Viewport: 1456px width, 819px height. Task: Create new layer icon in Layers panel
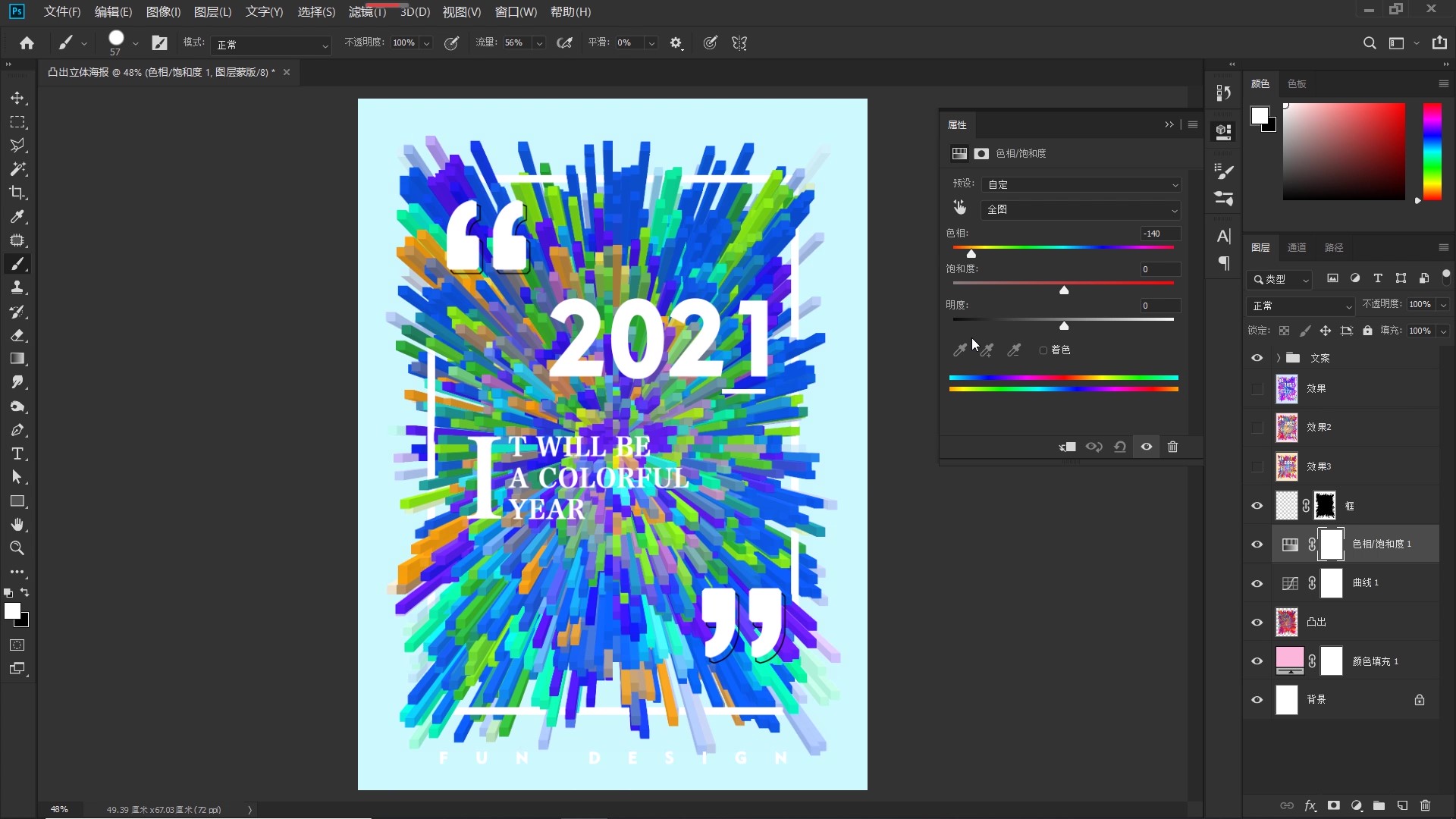point(1402,805)
